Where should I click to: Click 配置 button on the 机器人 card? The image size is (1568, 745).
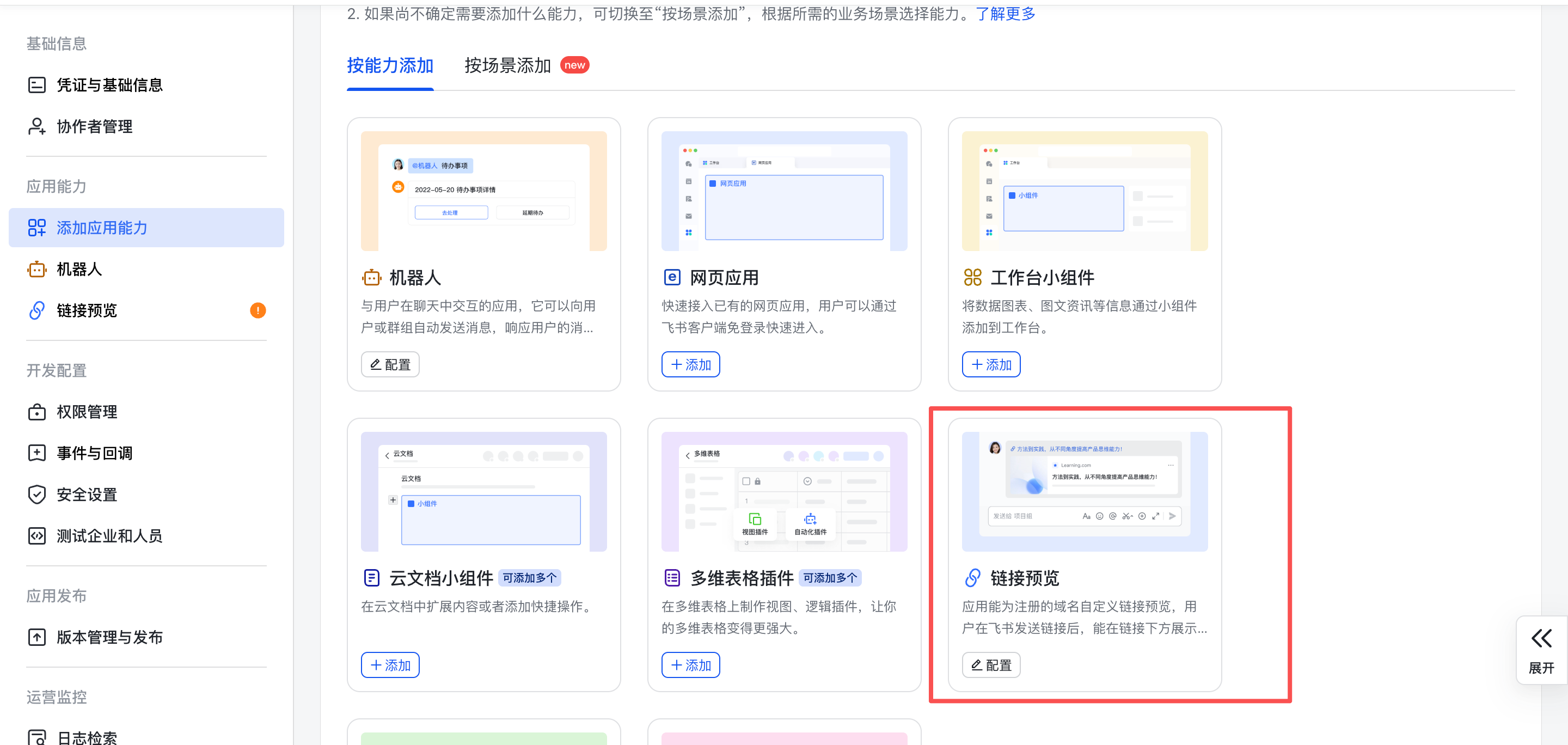click(x=390, y=364)
